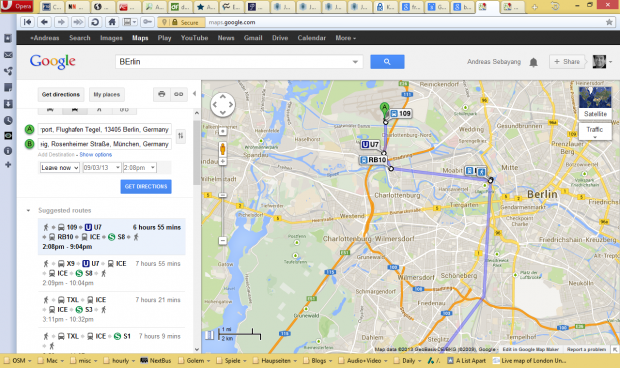
Task: Open Gmail in the Google bar
Action: (x=253, y=38)
